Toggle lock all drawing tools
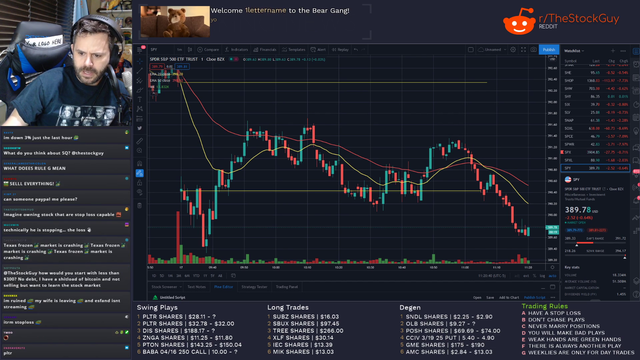This screenshot has width=640, height=360. (140, 182)
